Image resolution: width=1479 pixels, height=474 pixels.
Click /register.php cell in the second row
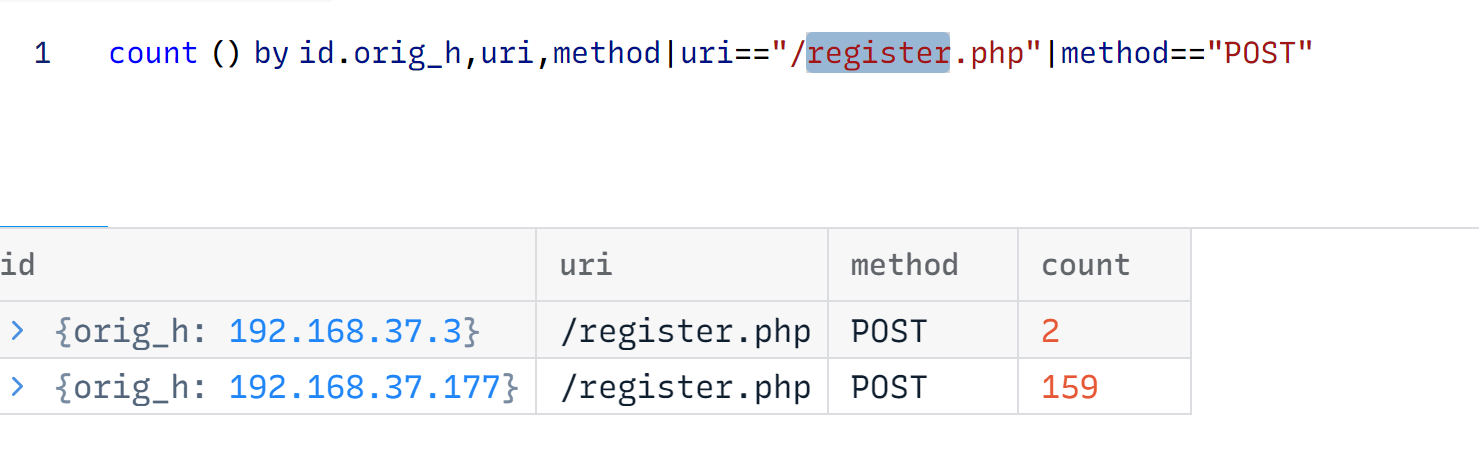686,387
